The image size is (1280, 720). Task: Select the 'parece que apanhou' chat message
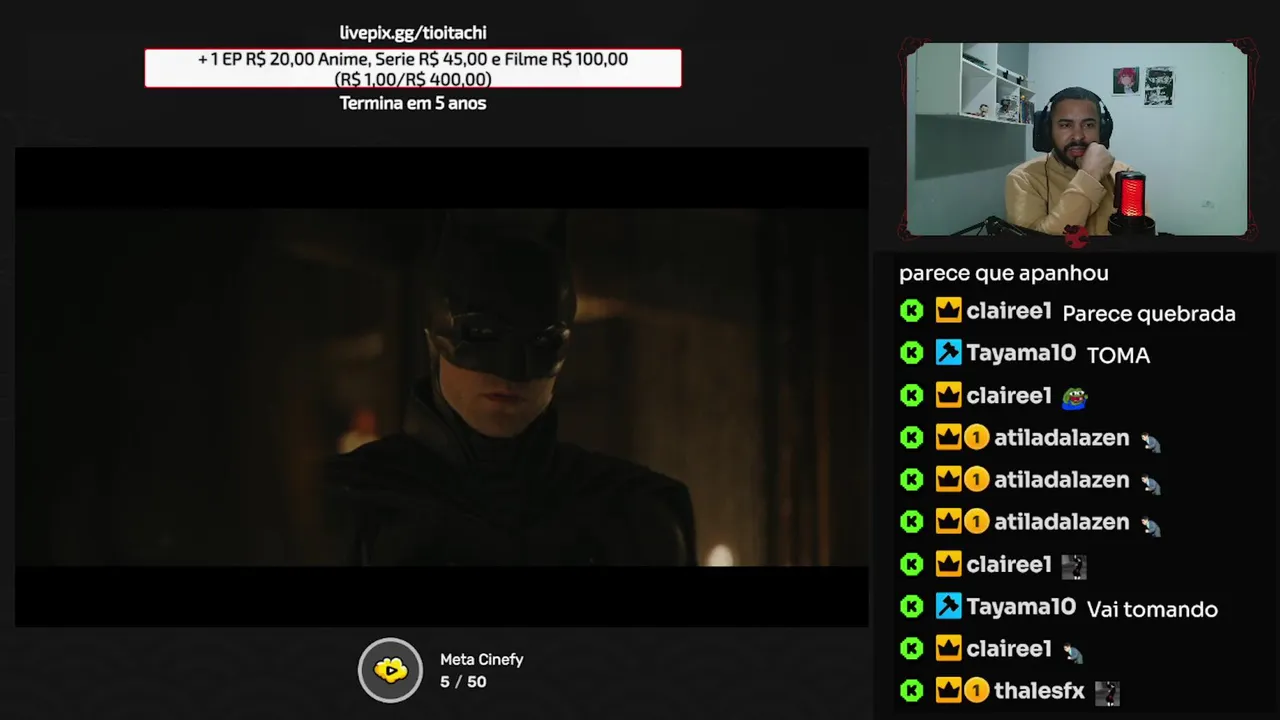point(1004,273)
